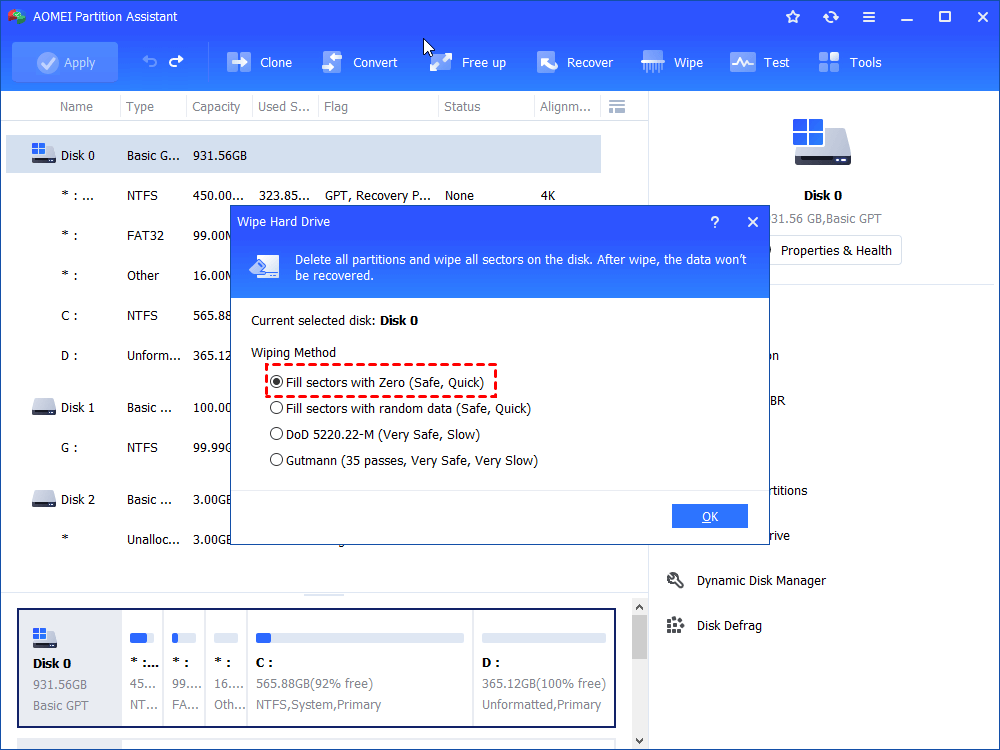This screenshot has width=1000, height=750.
Task: Click the star favorites icon in title bar
Action: pos(793,17)
